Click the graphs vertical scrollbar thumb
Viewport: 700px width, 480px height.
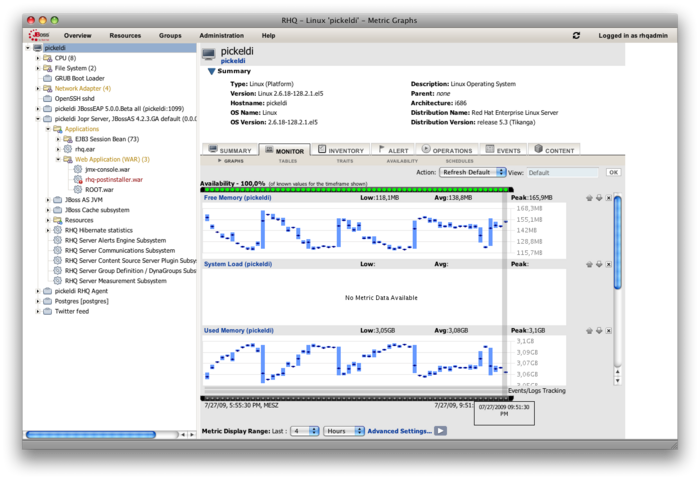click(617, 242)
